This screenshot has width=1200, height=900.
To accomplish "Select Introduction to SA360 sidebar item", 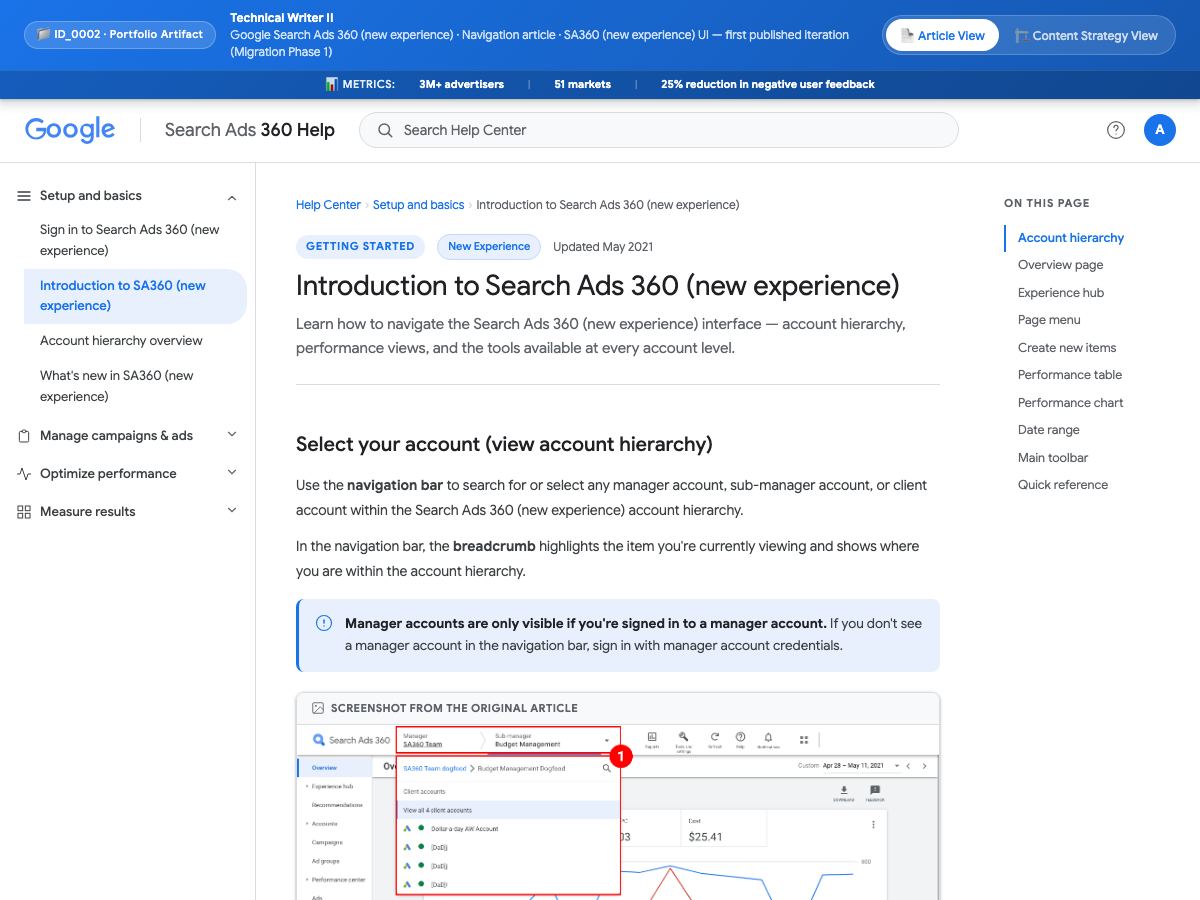I will (x=135, y=296).
